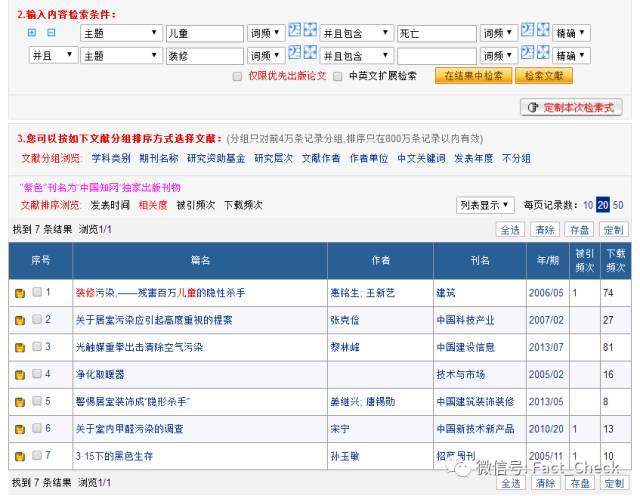Click the icon left of 定制本次检索式
The width and height of the screenshot is (640, 496).
533,107
